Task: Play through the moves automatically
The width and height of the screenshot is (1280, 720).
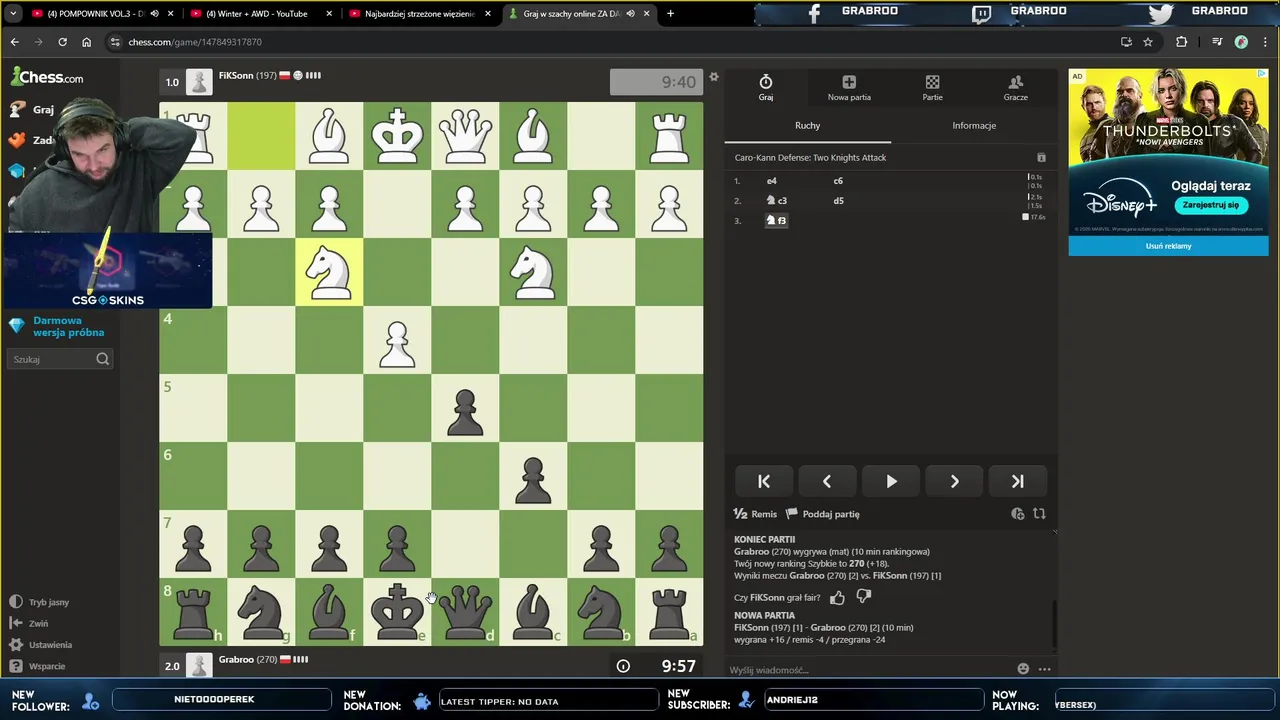Action: 891,481
